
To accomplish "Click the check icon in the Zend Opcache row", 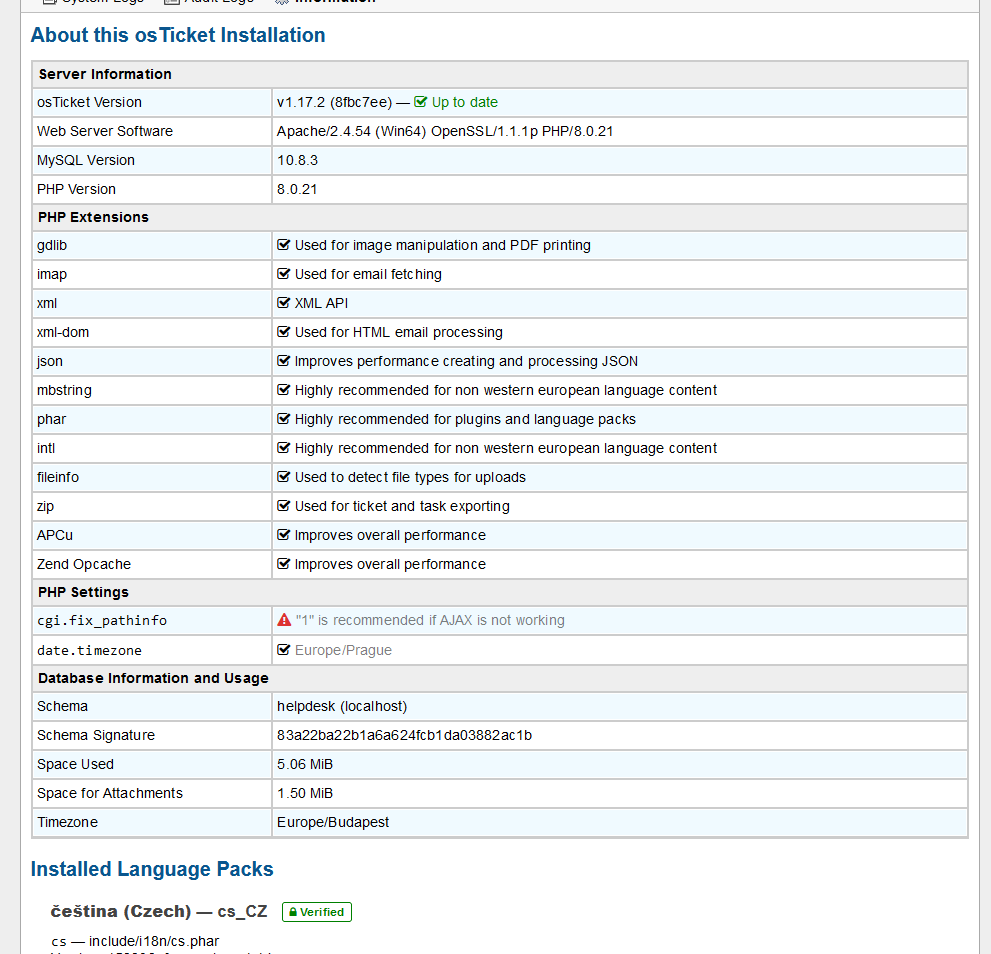I will [x=284, y=564].
